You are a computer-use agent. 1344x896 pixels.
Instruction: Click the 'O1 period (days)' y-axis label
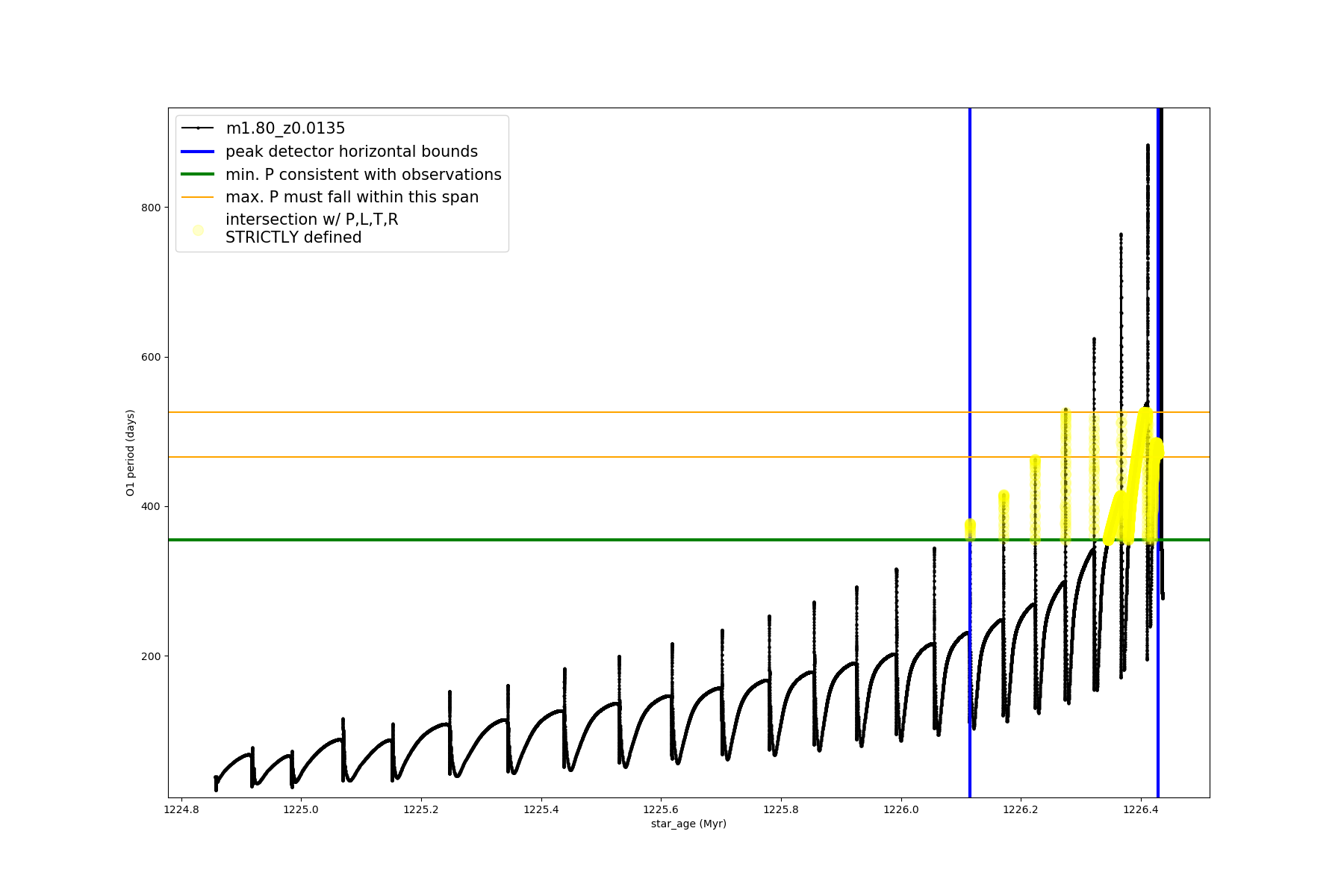point(131,452)
